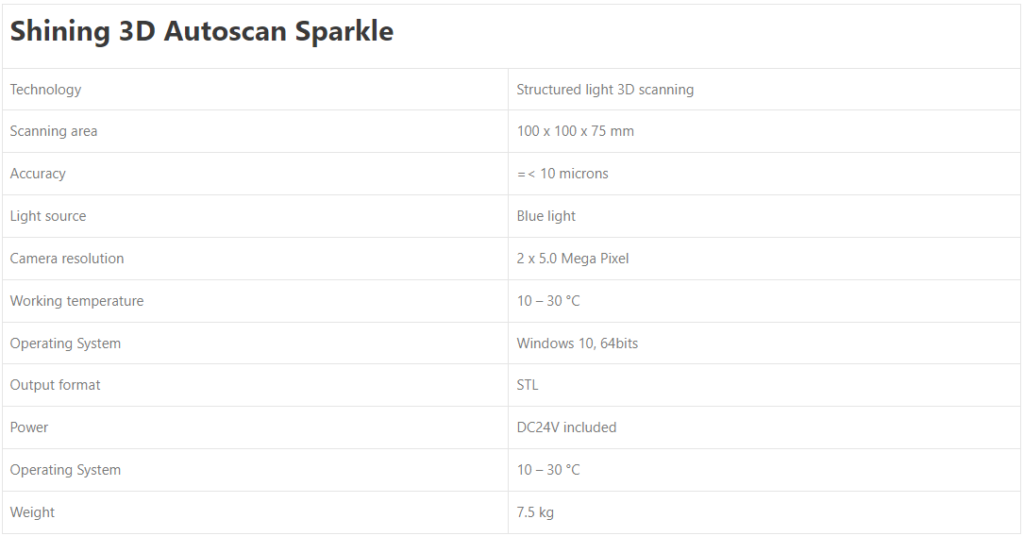The width and height of the screenshot is (1024, 536).
Task: Select the Weight row label
Action: (x=32, y=513)
